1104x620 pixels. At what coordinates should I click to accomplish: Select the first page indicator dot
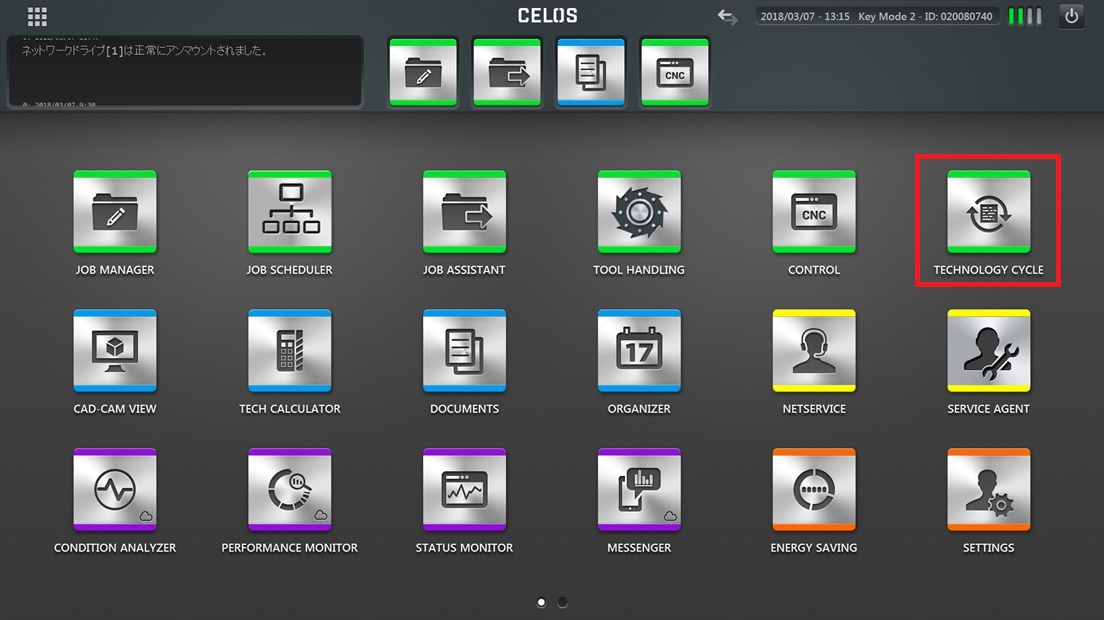tap(541, 602)
